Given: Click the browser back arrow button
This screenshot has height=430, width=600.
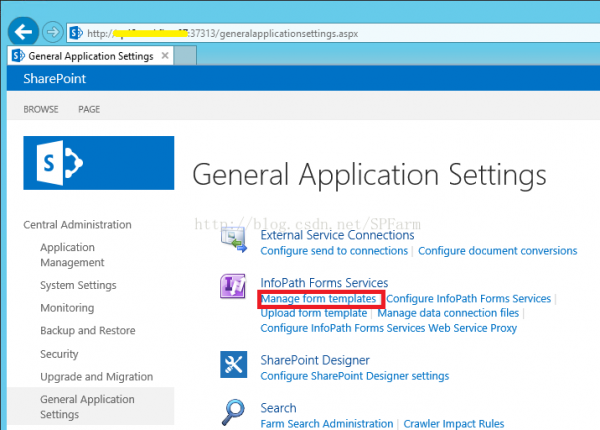Looking at the screenshot, I should (23, 32).
